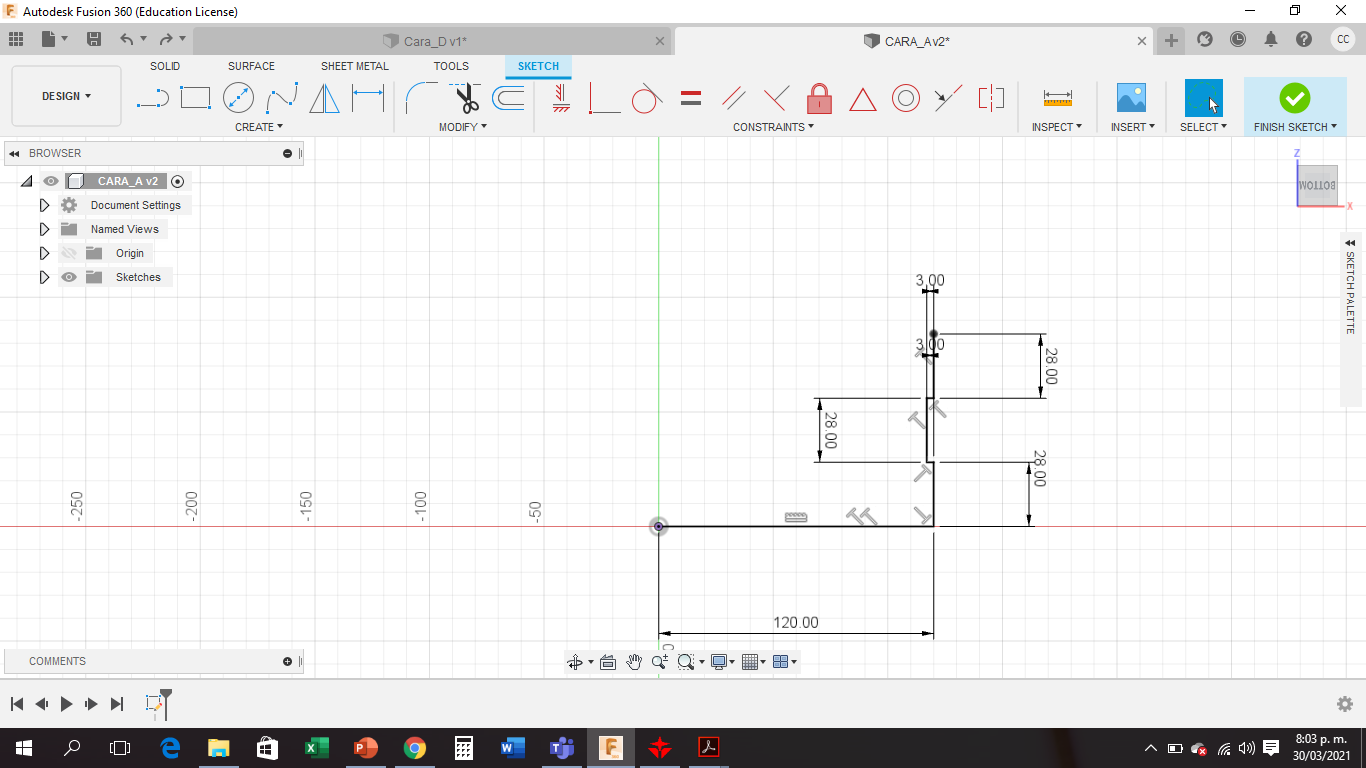Apply the Horizontal/Vertical constraint
The height and width of the screenshot is (768, 1366).
561,98
